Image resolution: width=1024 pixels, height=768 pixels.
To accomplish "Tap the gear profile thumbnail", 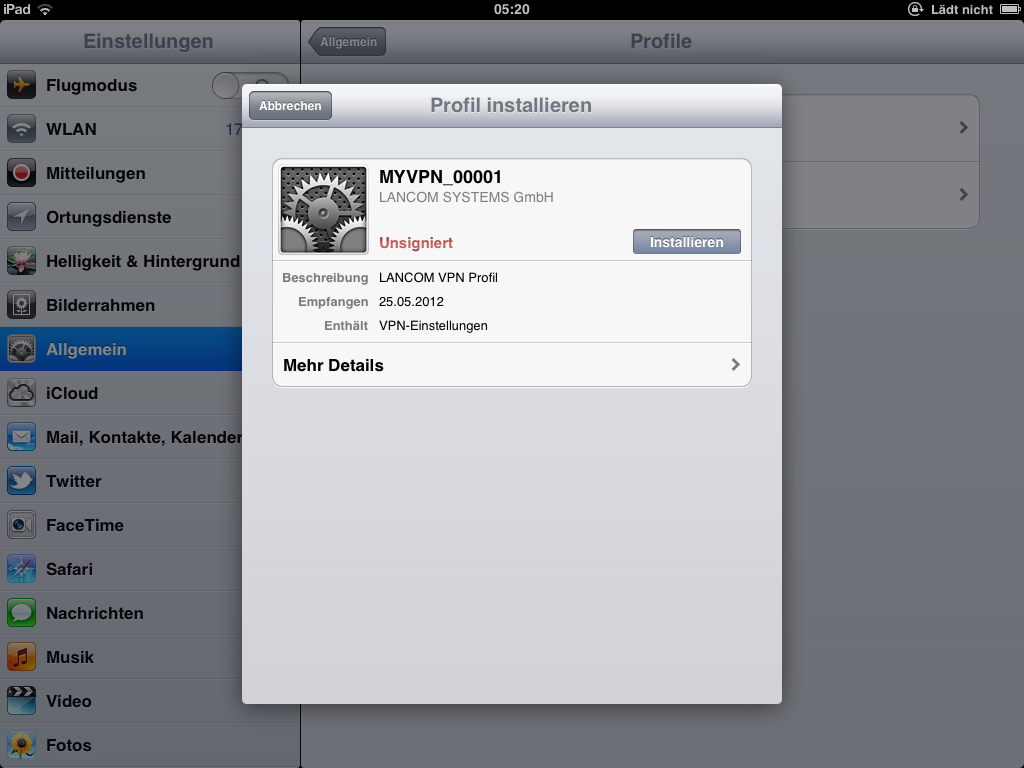I will [x=323, y=210].
